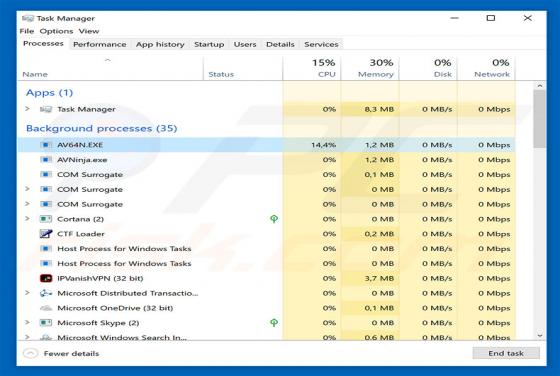The width and height of the screenshot is (560, 376).
Task: Select the Processes tab
Action: (43, 44)
